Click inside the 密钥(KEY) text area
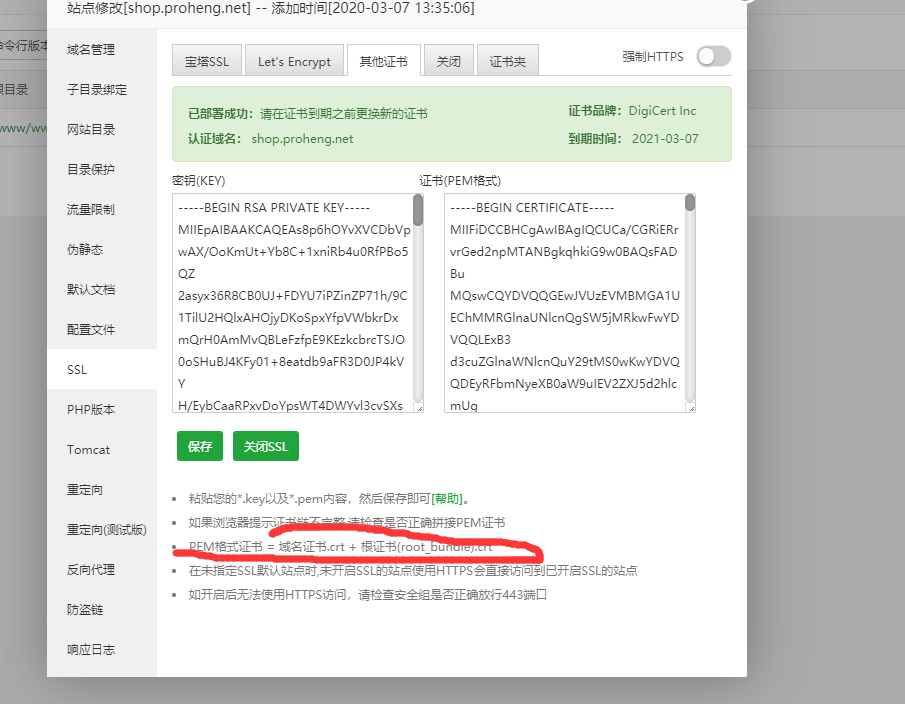 pos(290,302)
